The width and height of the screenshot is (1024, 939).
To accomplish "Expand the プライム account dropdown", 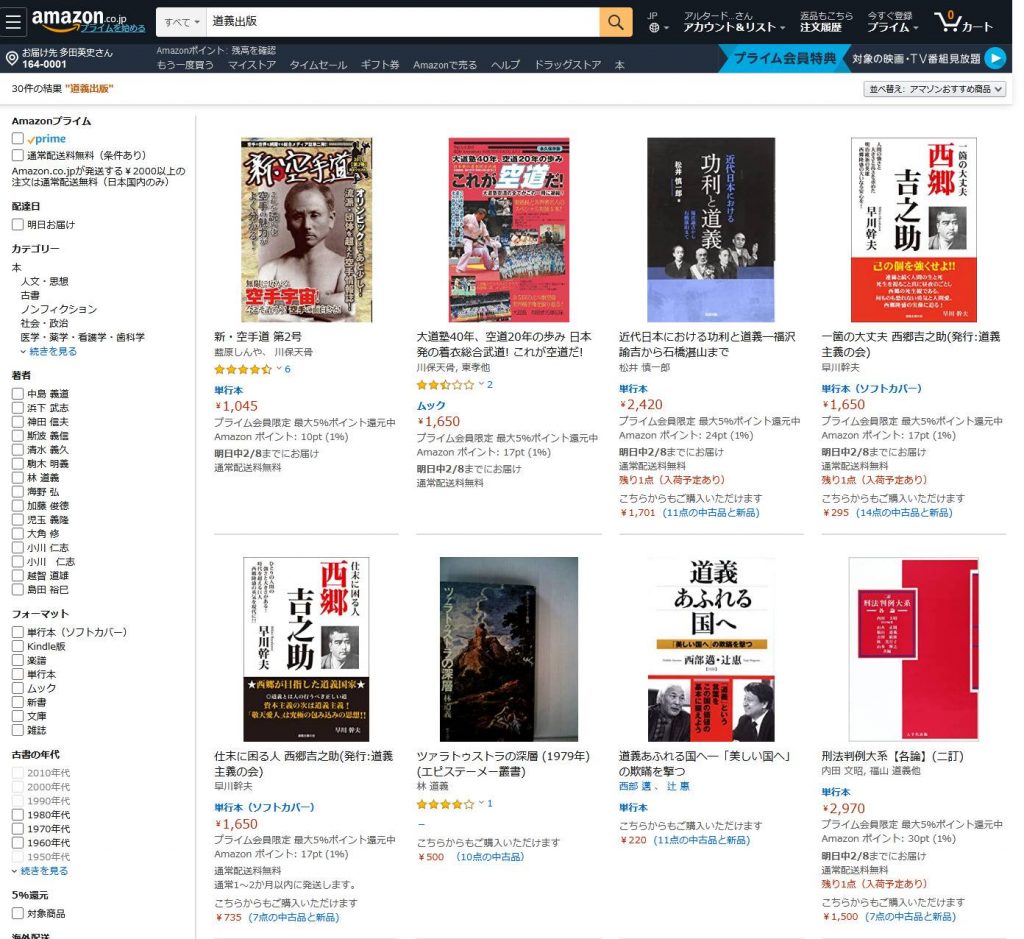I will (892, 22).
